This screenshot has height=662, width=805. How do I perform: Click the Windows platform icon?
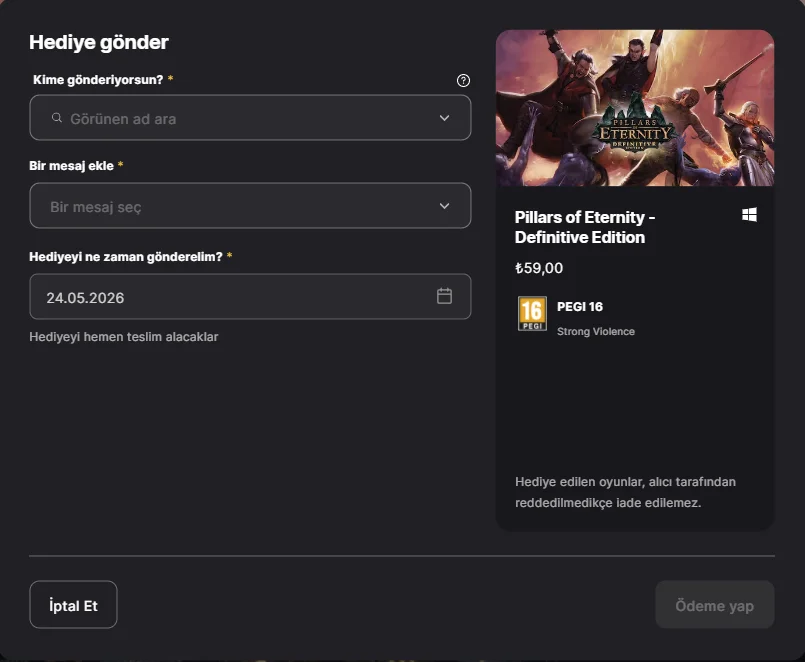tap(749, 215)
